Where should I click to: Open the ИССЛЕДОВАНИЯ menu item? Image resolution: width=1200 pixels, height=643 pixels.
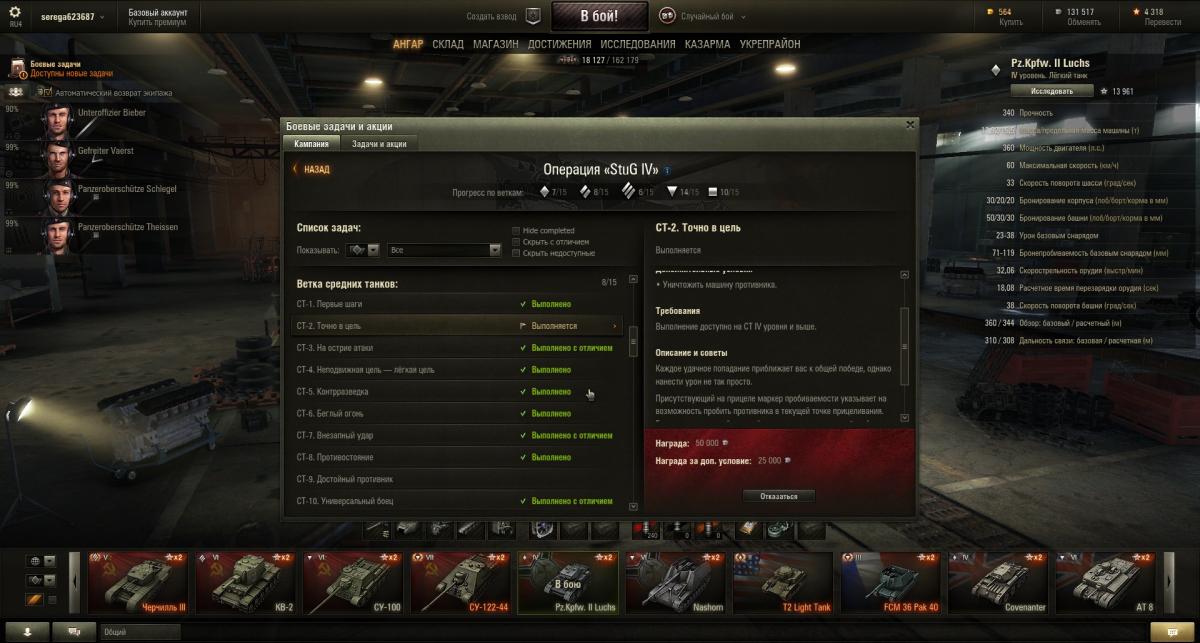click(637, 44)
